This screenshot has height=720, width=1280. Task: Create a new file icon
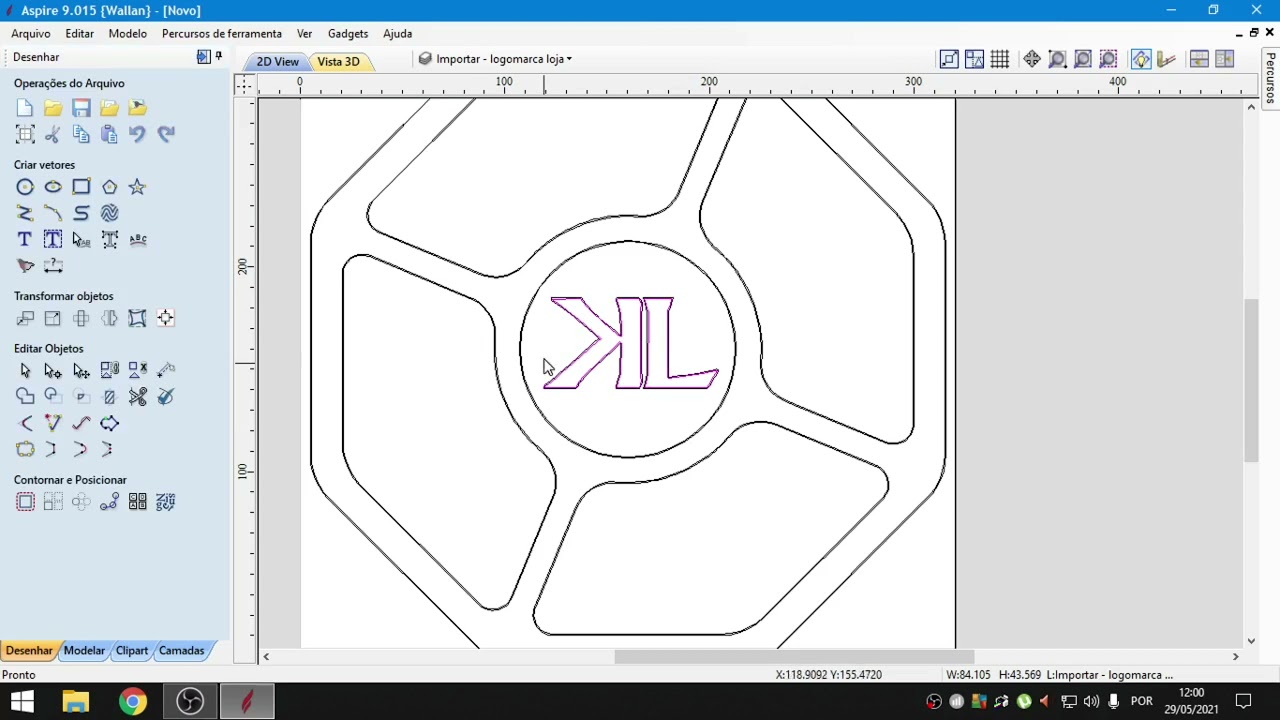(x=25, y=108)
